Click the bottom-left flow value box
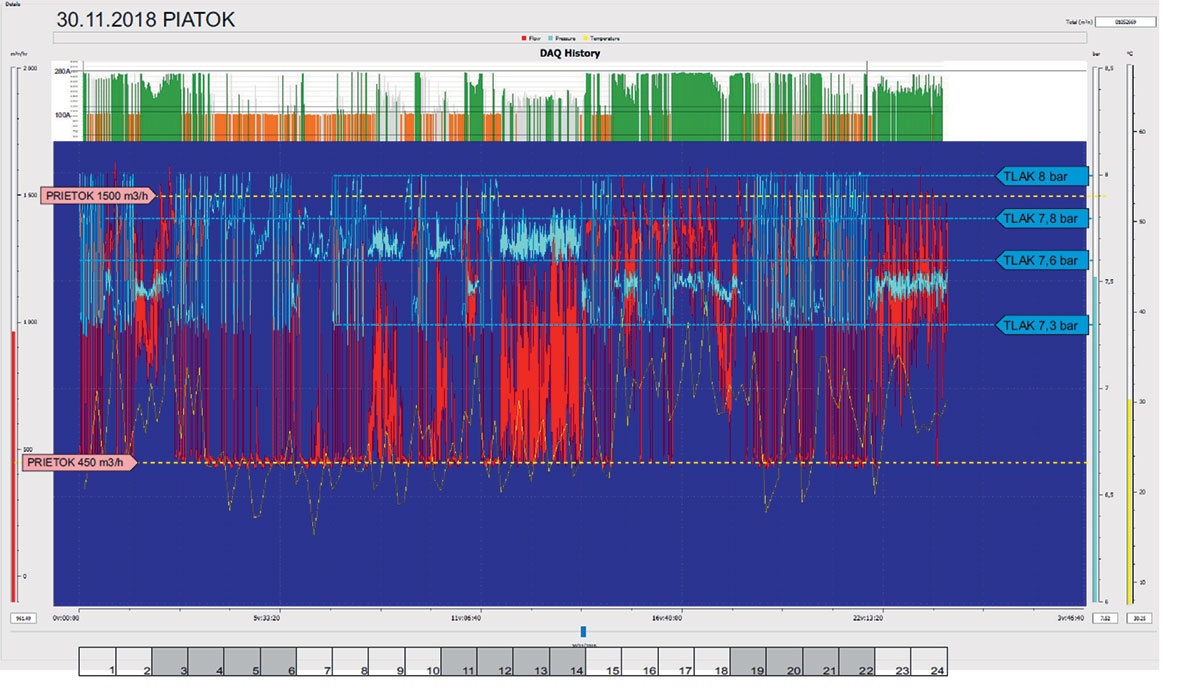The image size is (1200, 689). [20, 619]
